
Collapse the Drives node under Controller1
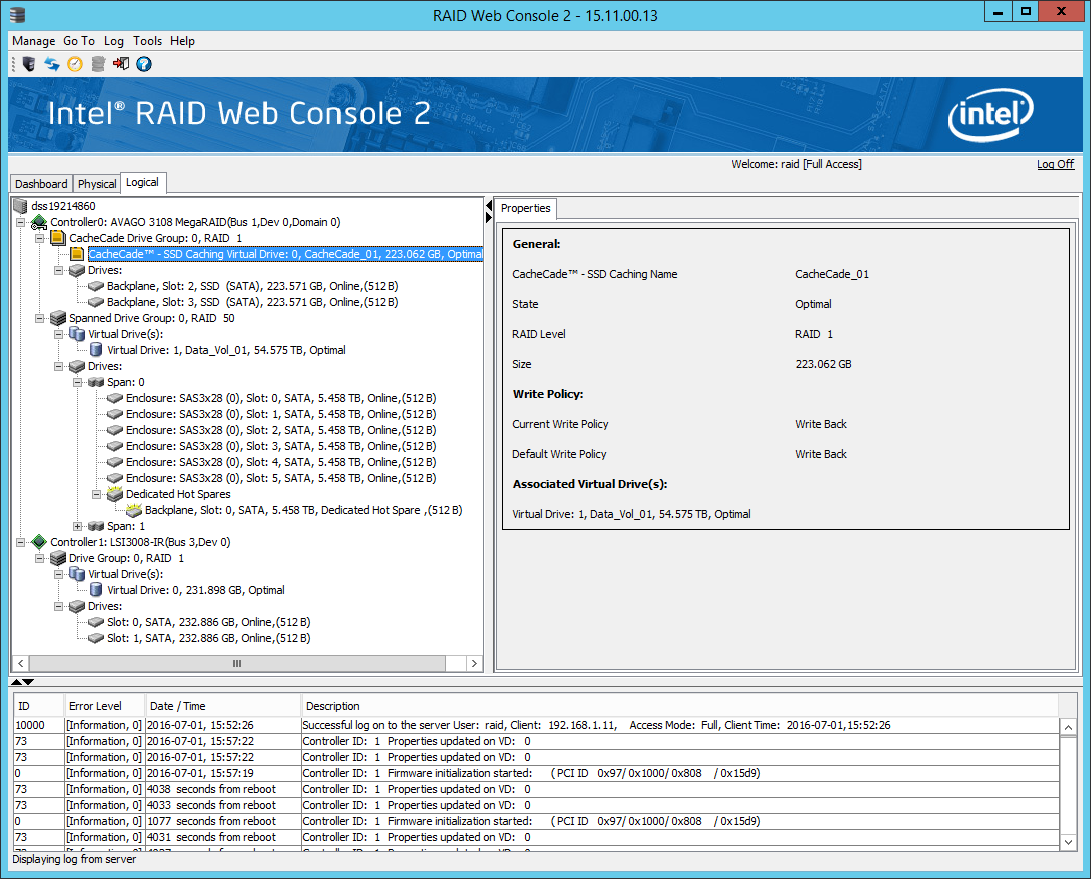(x=58, y=607)
